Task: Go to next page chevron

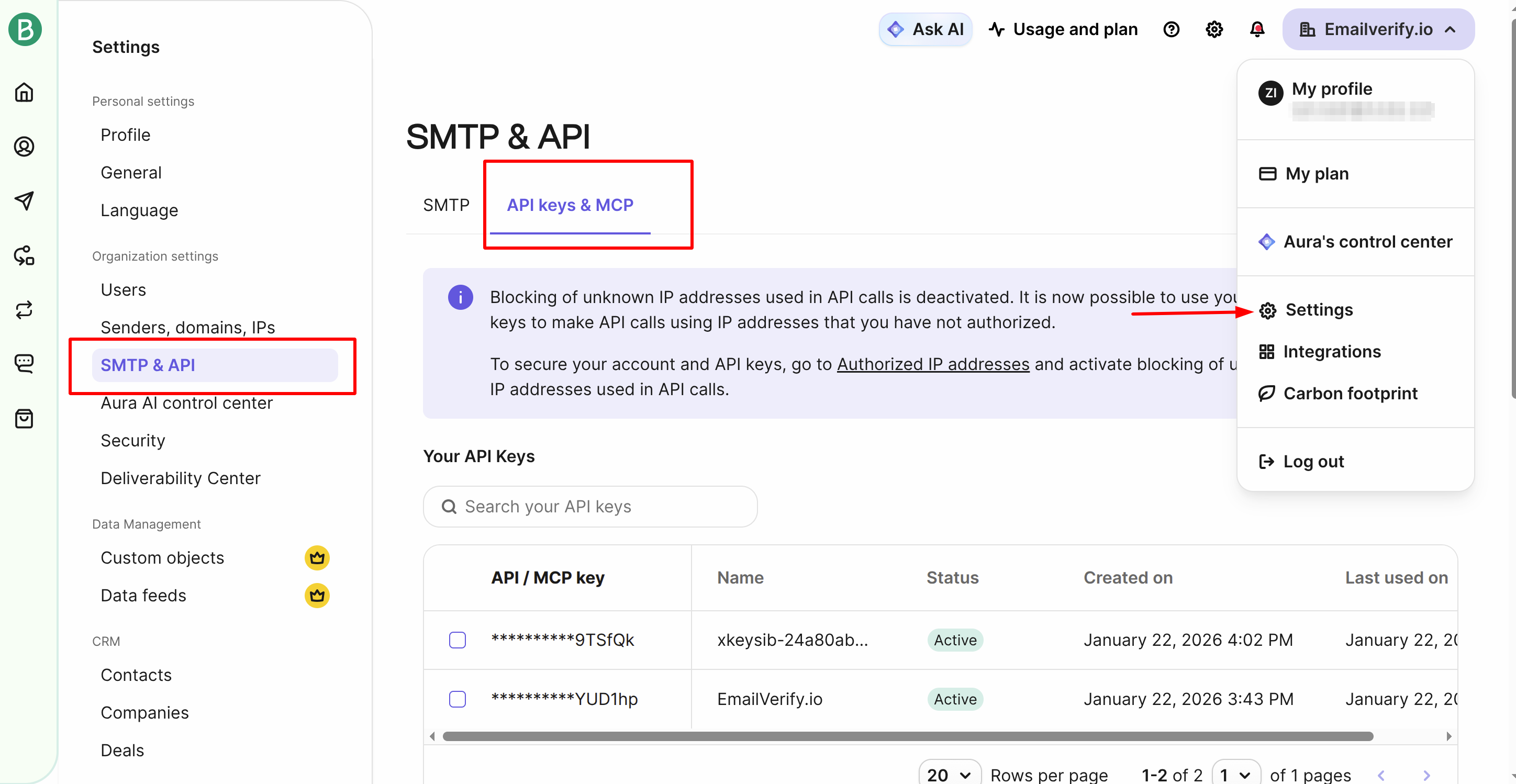Action: tap(1426, 775)
